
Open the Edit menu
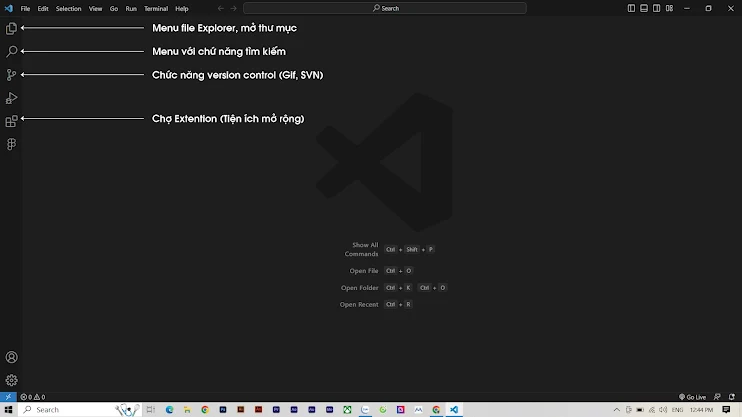pos(43,9)
